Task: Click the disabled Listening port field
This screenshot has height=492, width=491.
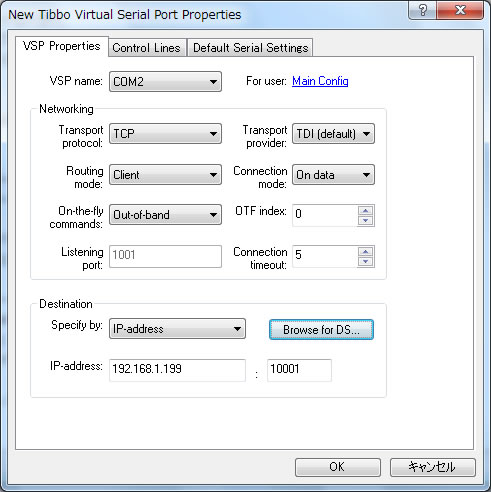Action: click(x=165, y=256)
